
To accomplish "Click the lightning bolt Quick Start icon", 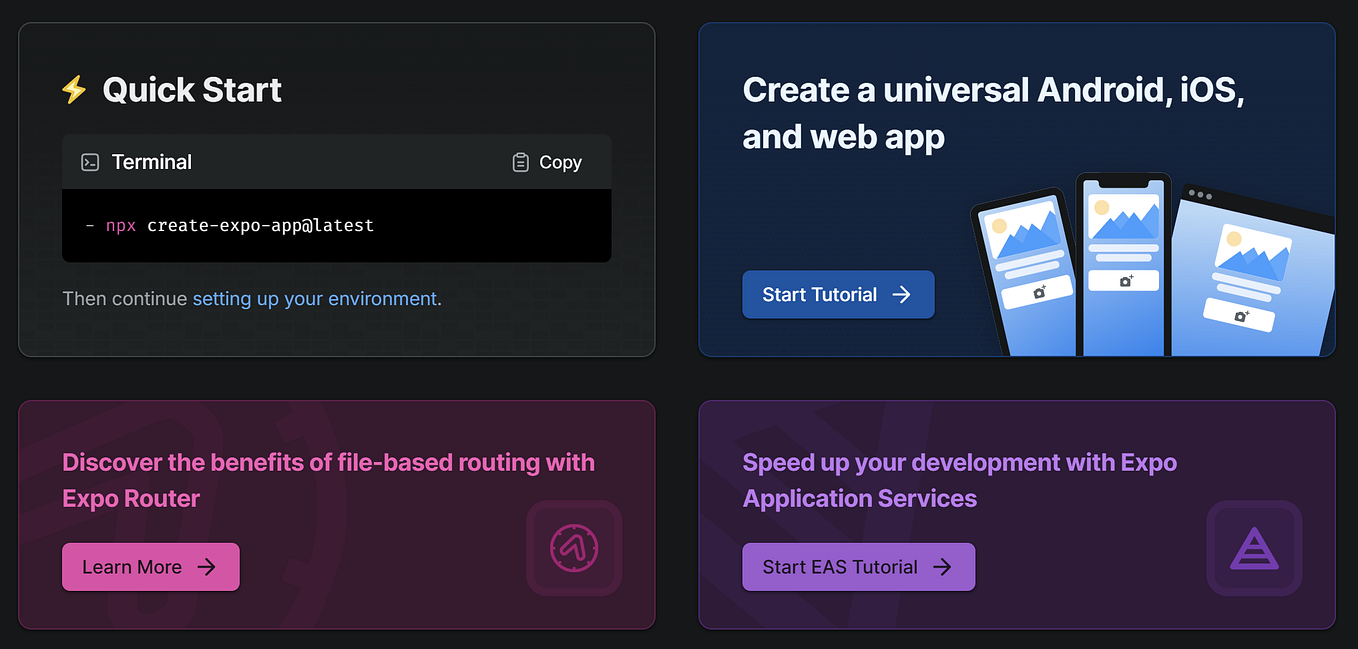I will point(72,90).
